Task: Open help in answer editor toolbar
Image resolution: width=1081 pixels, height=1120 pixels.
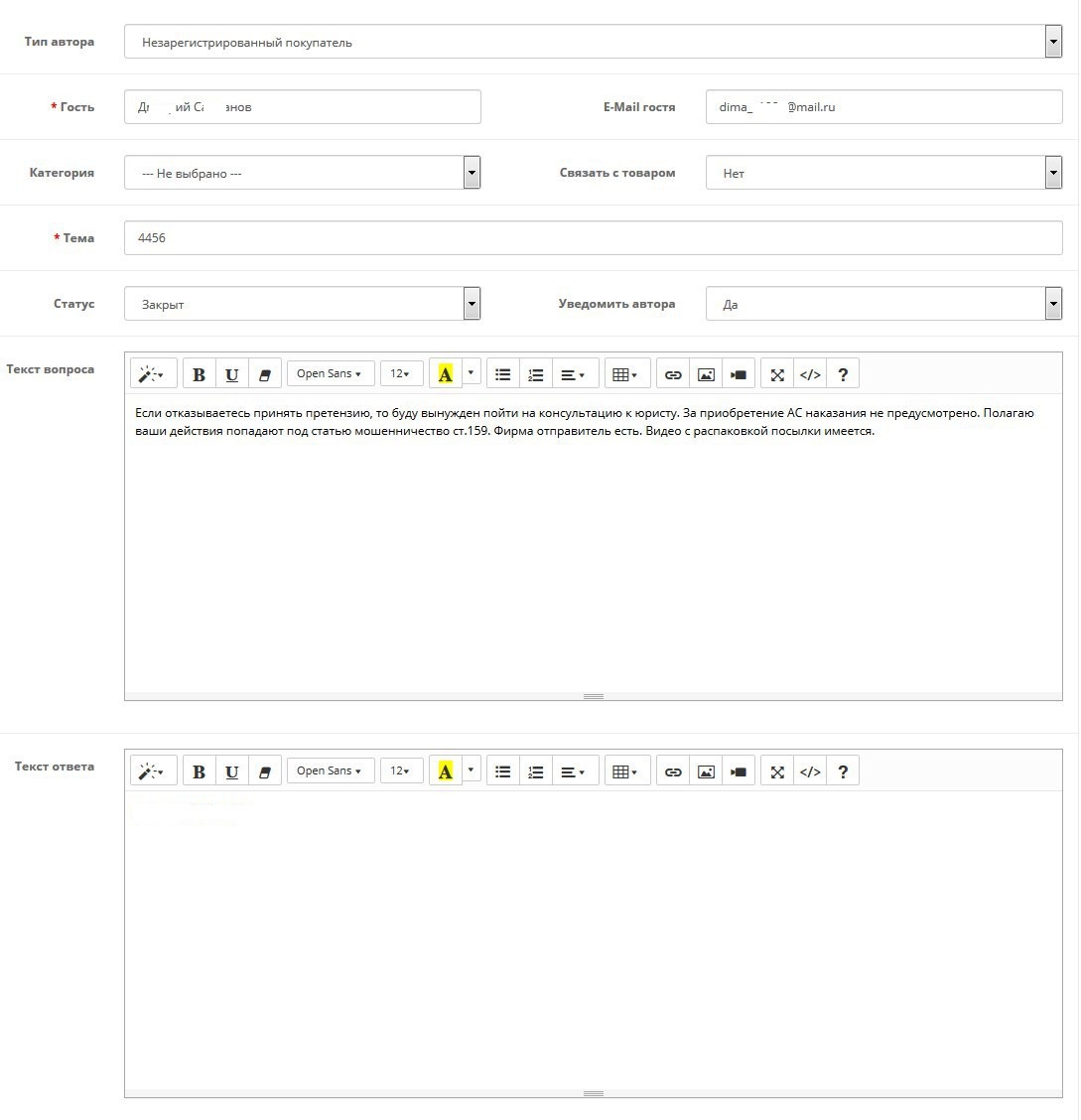Action: click(843, 771)
